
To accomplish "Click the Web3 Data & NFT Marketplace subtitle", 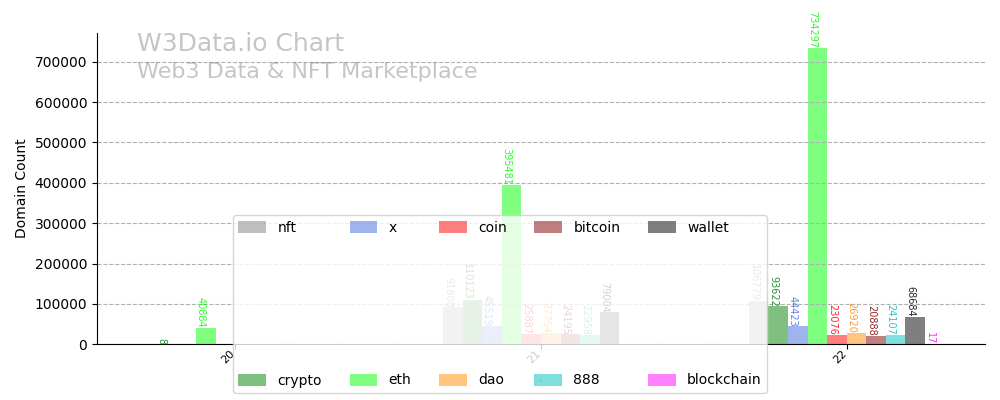I will tap(307, 72).
